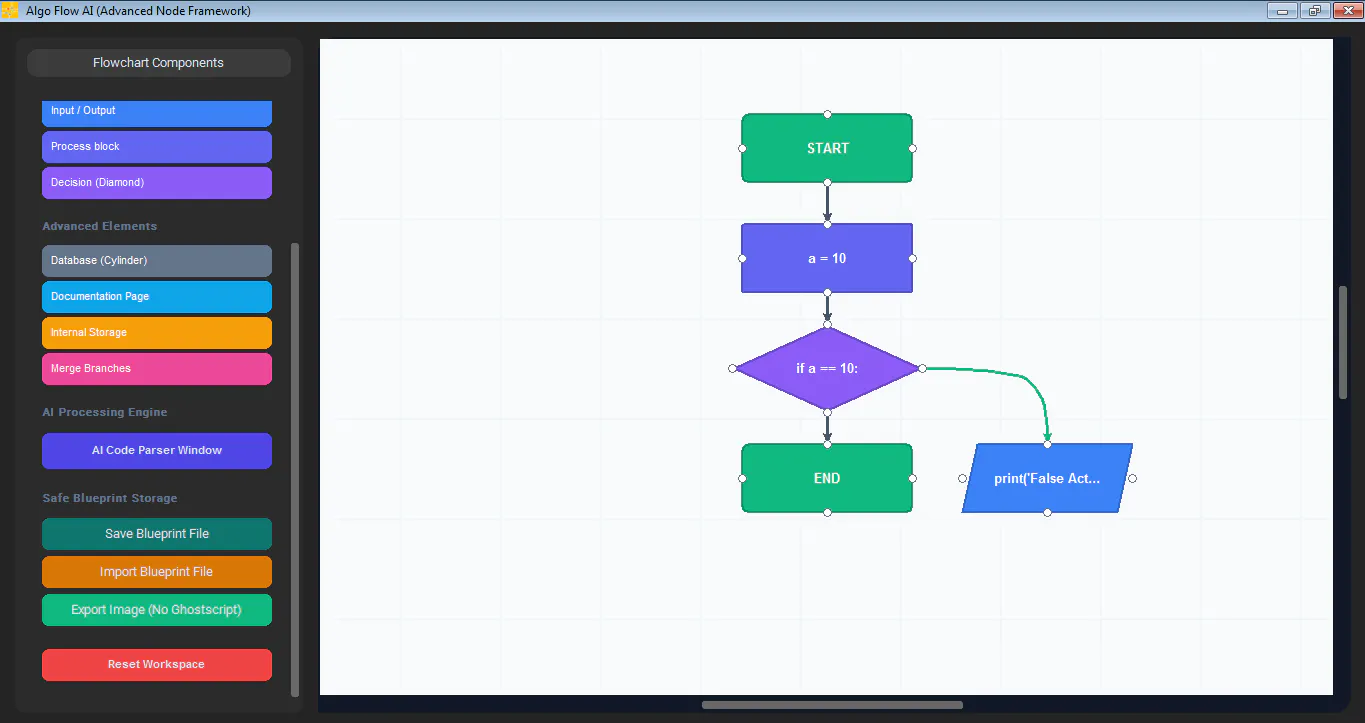Viewport: 1365px width, 723px height.
Task: Click the top port of the print output node
Action: pyautogui.click(x=1047, y=444)
